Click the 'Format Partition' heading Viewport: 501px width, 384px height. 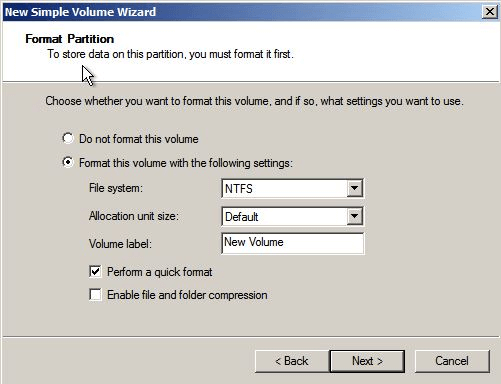click(69, 39)
